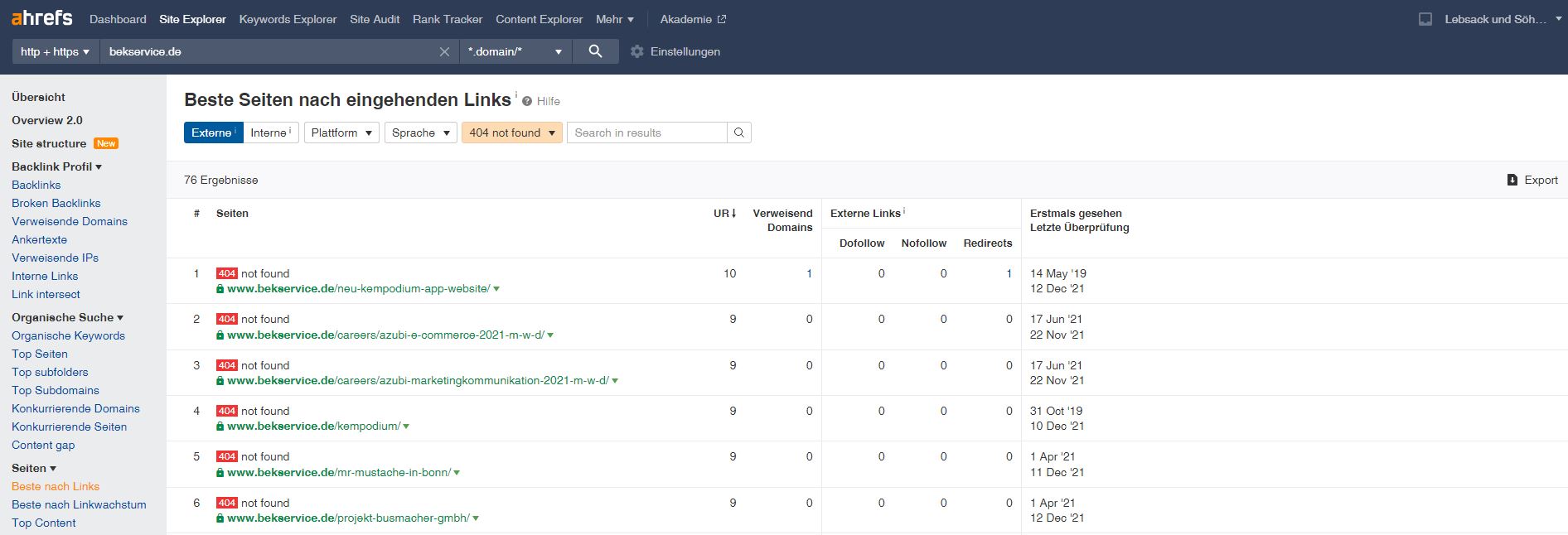Click Verweisend Domains value 1 in row 1
Viewport: 1568px width, 535px height.
coord(809,273)
